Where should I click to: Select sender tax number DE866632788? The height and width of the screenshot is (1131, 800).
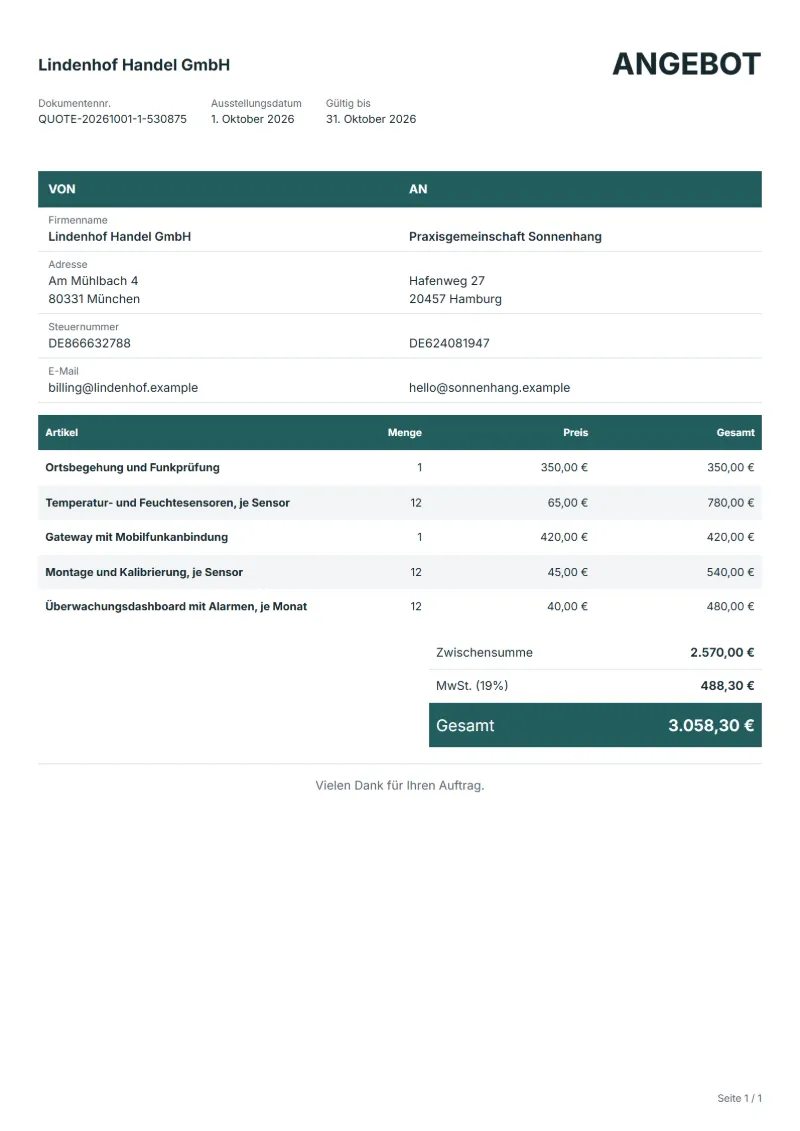[x=89, y=343]
